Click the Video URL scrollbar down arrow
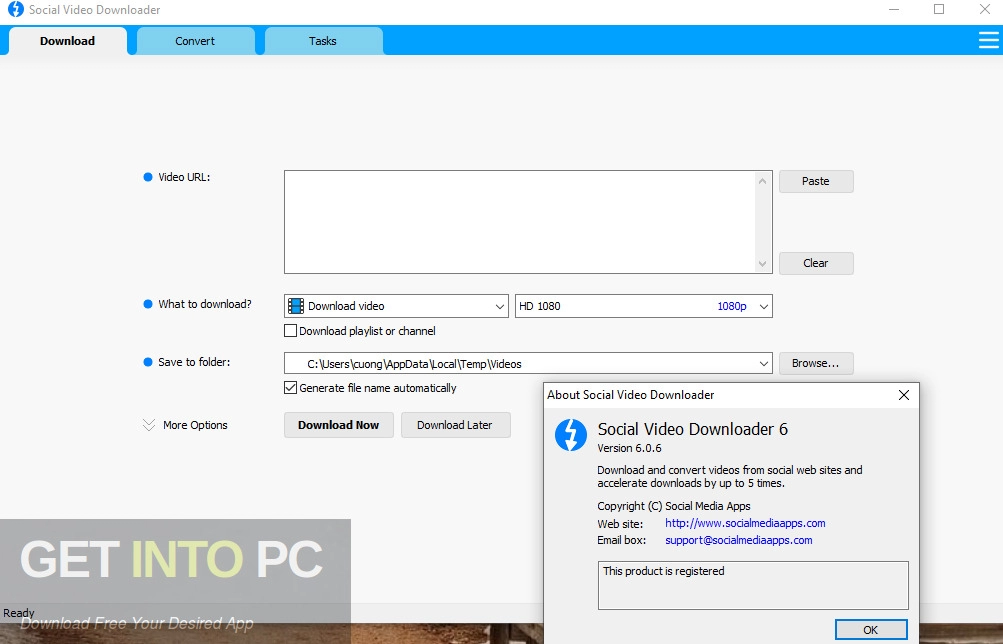The height and width of the screenshot is (644, 1003). point(762,263)
